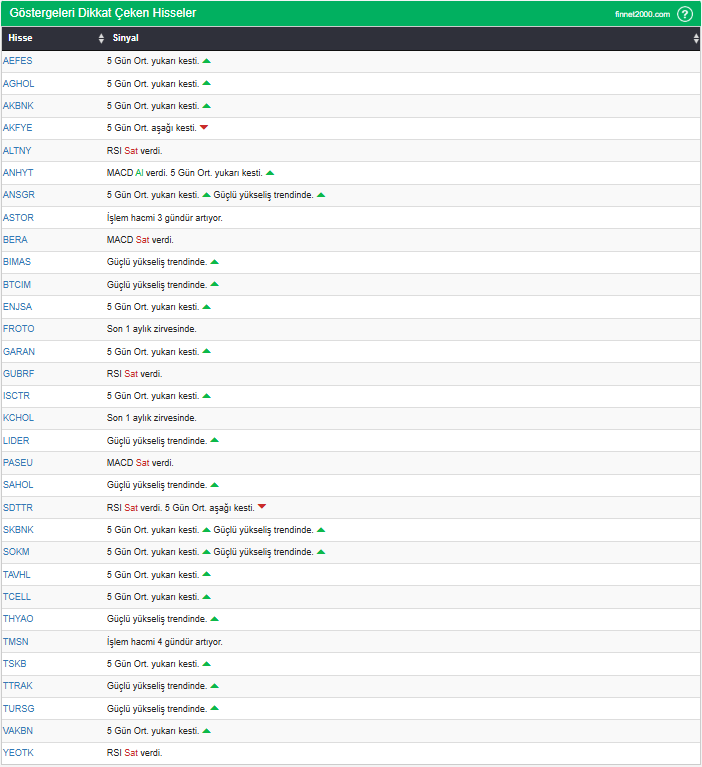
Task: Open the GARAN stock link
Action: 19,352
